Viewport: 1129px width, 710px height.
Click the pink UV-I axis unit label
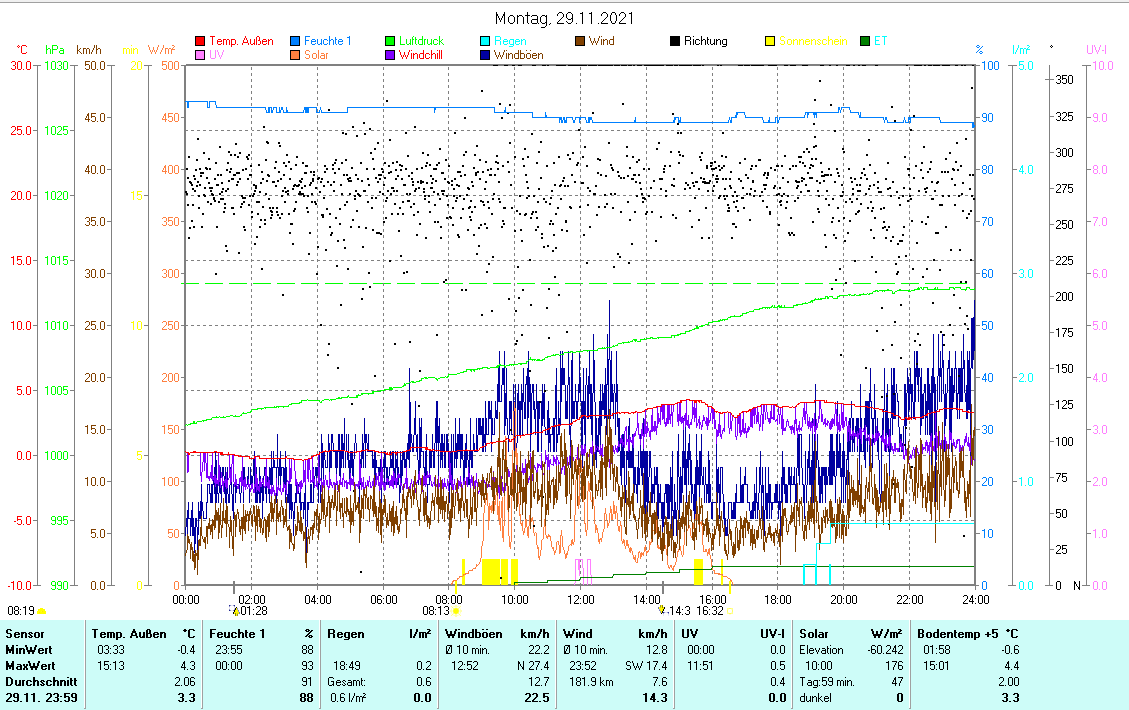point(1097,50)
